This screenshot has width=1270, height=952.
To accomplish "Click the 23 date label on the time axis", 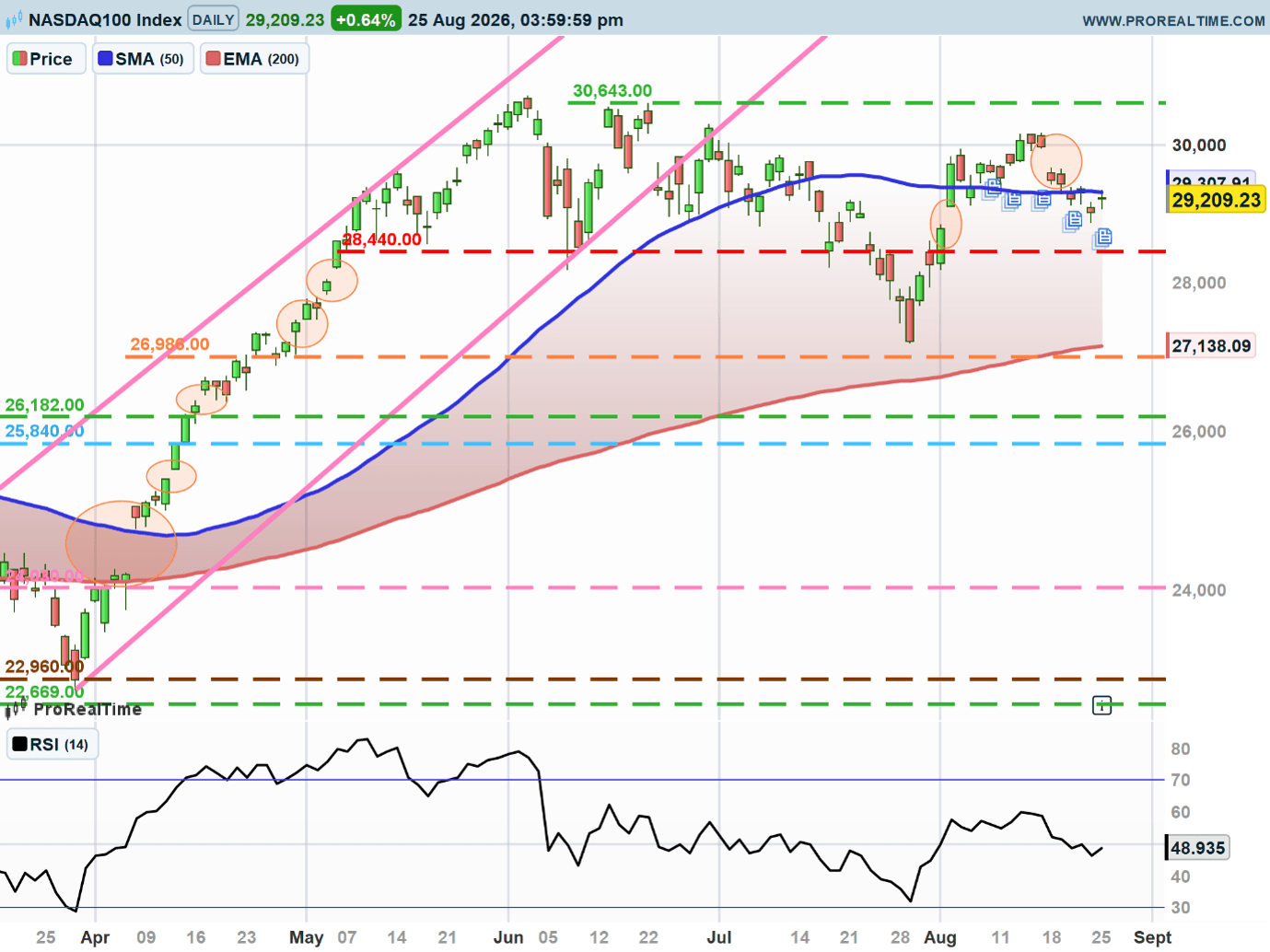I will pyautogui.click(x=247, y=937).
